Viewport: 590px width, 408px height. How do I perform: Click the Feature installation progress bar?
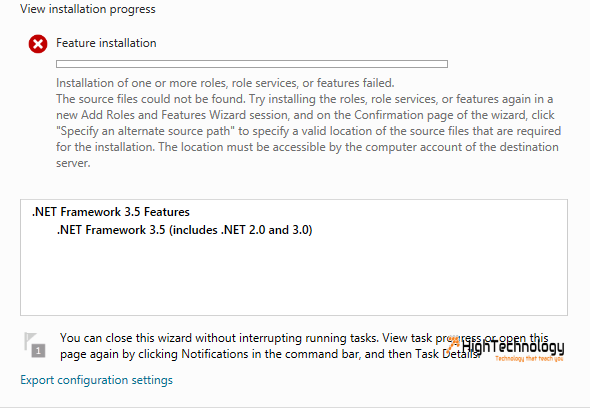click(x=252, y=64)
